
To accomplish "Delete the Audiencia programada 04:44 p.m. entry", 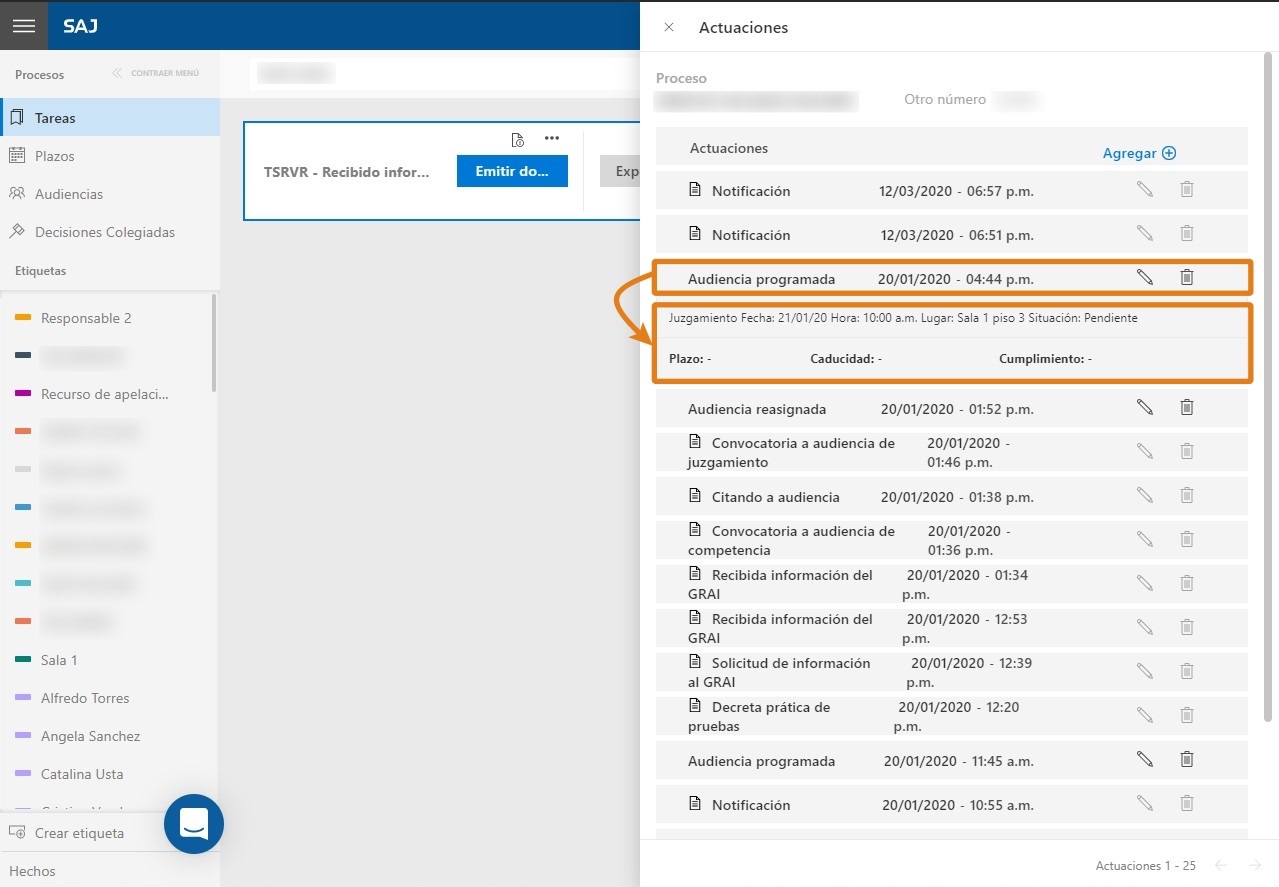I will pyautogui.click(x=1187, y=277).
